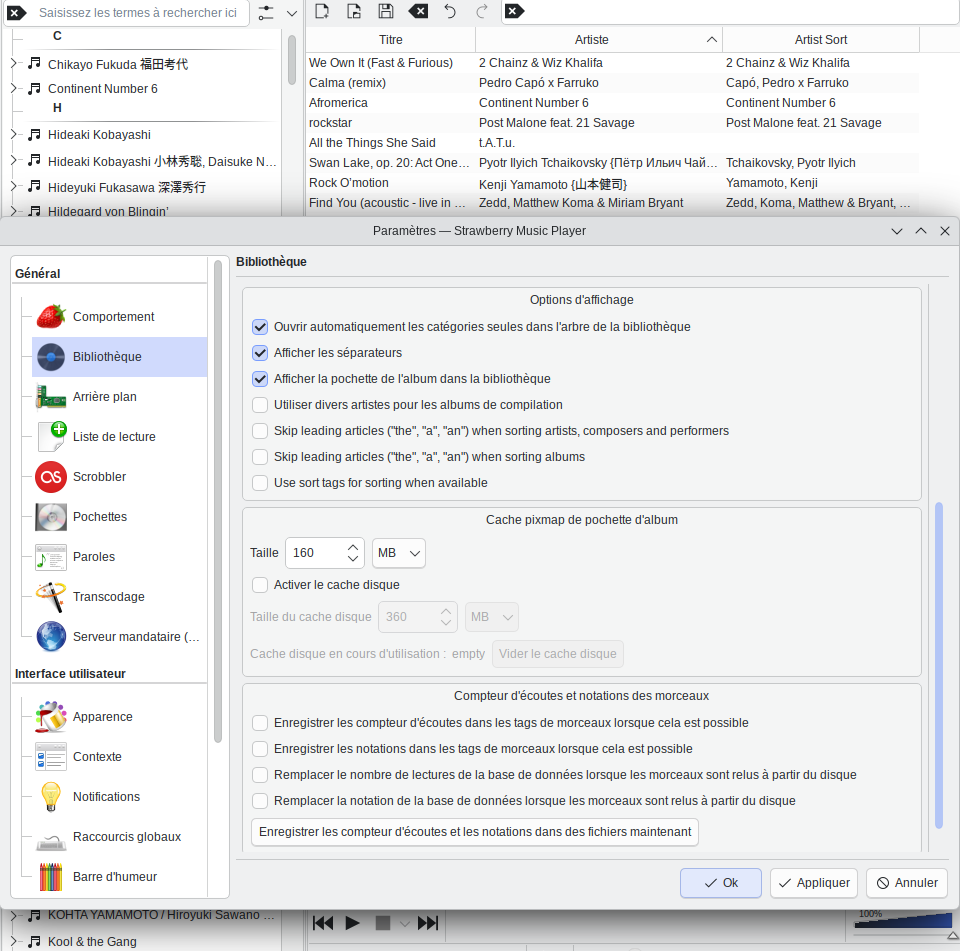The height and width of the screenshot is (951, 960).
Task: Open Apparence settings category
Action: [x=102, y=717]
